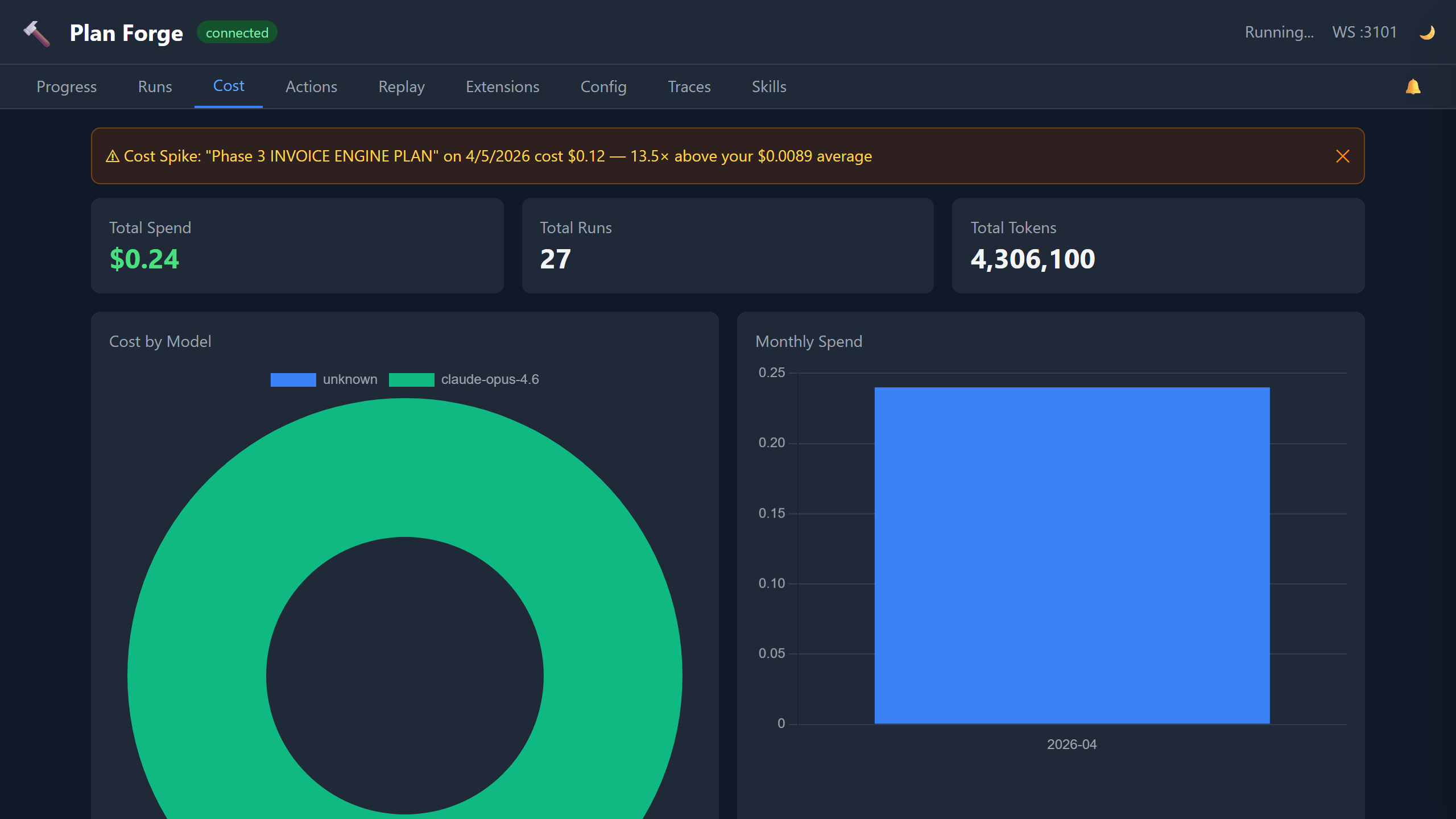Image resolution: width=1456 pixels, height=819 pixels.
Task: Click the Plan Forge hammer logo
Action: [36, 32]
